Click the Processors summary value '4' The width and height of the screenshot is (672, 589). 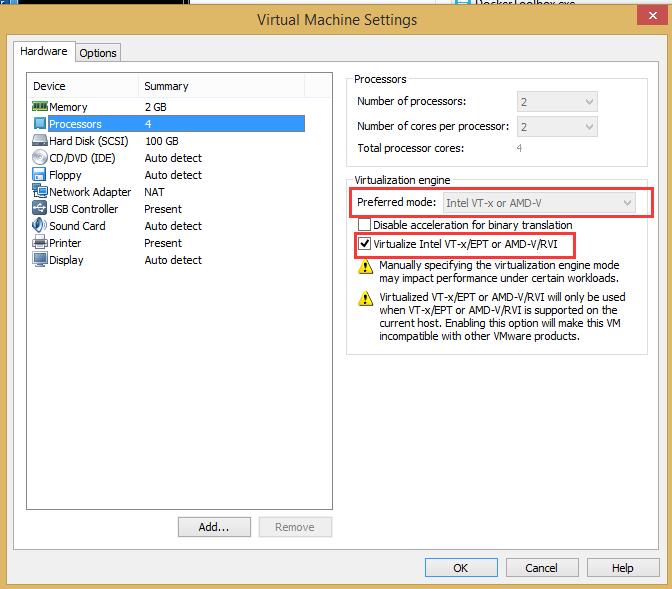point(148,124)
